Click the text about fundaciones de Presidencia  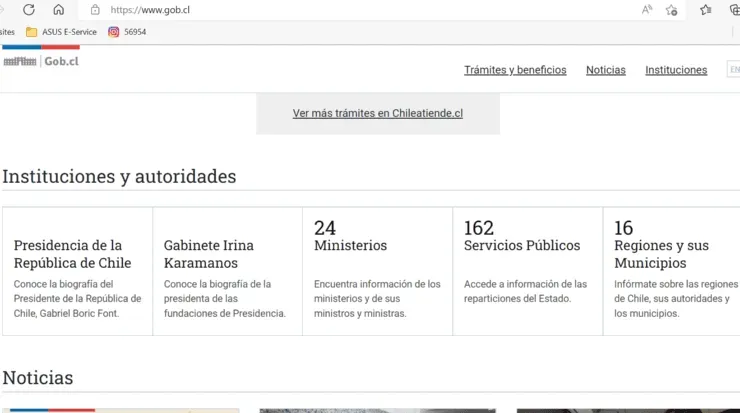pyautogui.click(x=225, y=299)
